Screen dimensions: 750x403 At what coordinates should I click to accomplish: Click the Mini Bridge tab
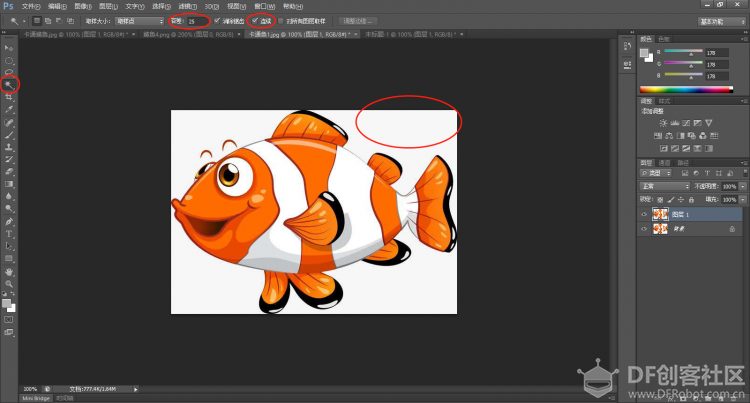click(36, 398)
